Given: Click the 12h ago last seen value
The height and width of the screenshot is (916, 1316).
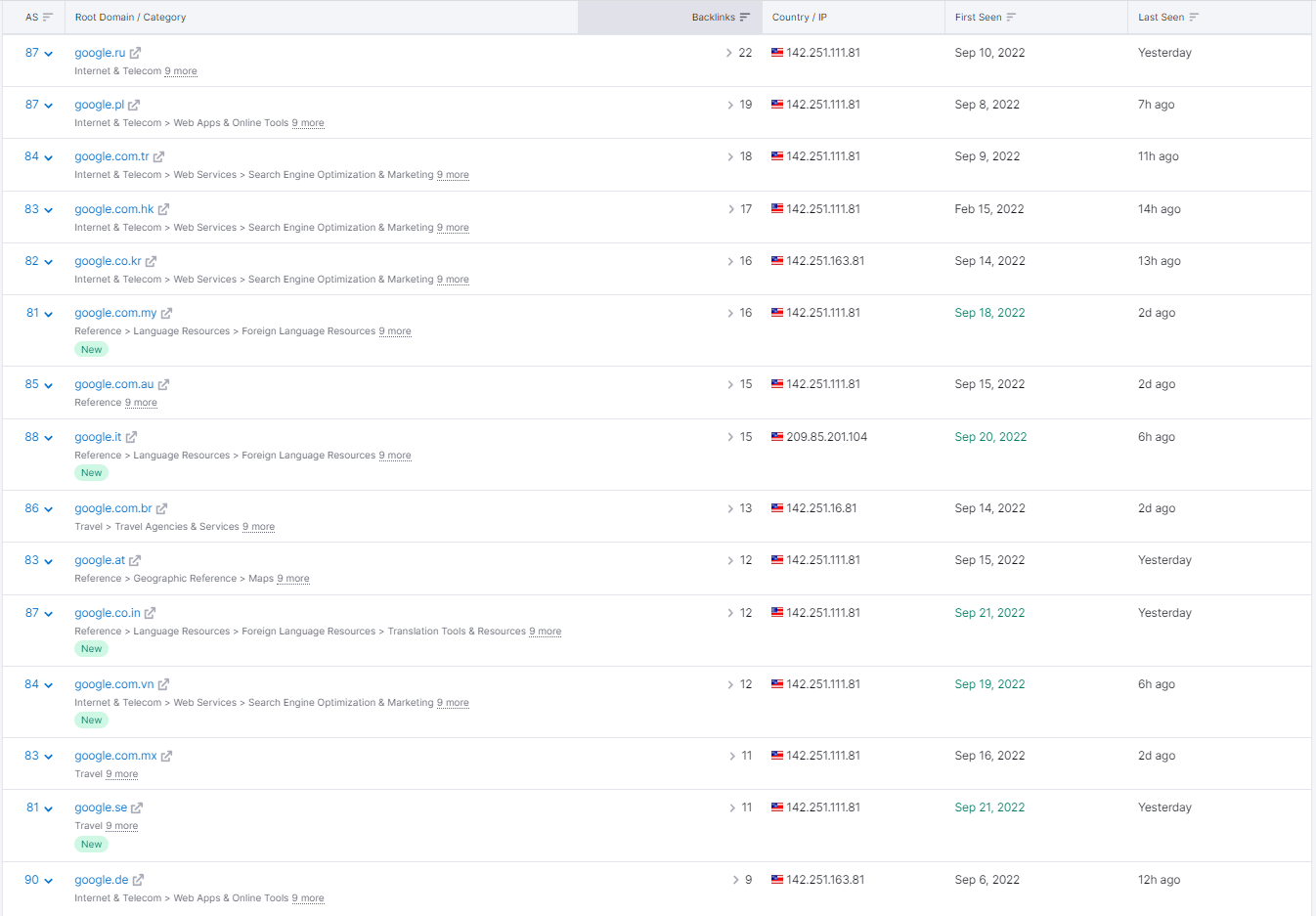Looking at the screenshot, I should tap(1160, 880).
